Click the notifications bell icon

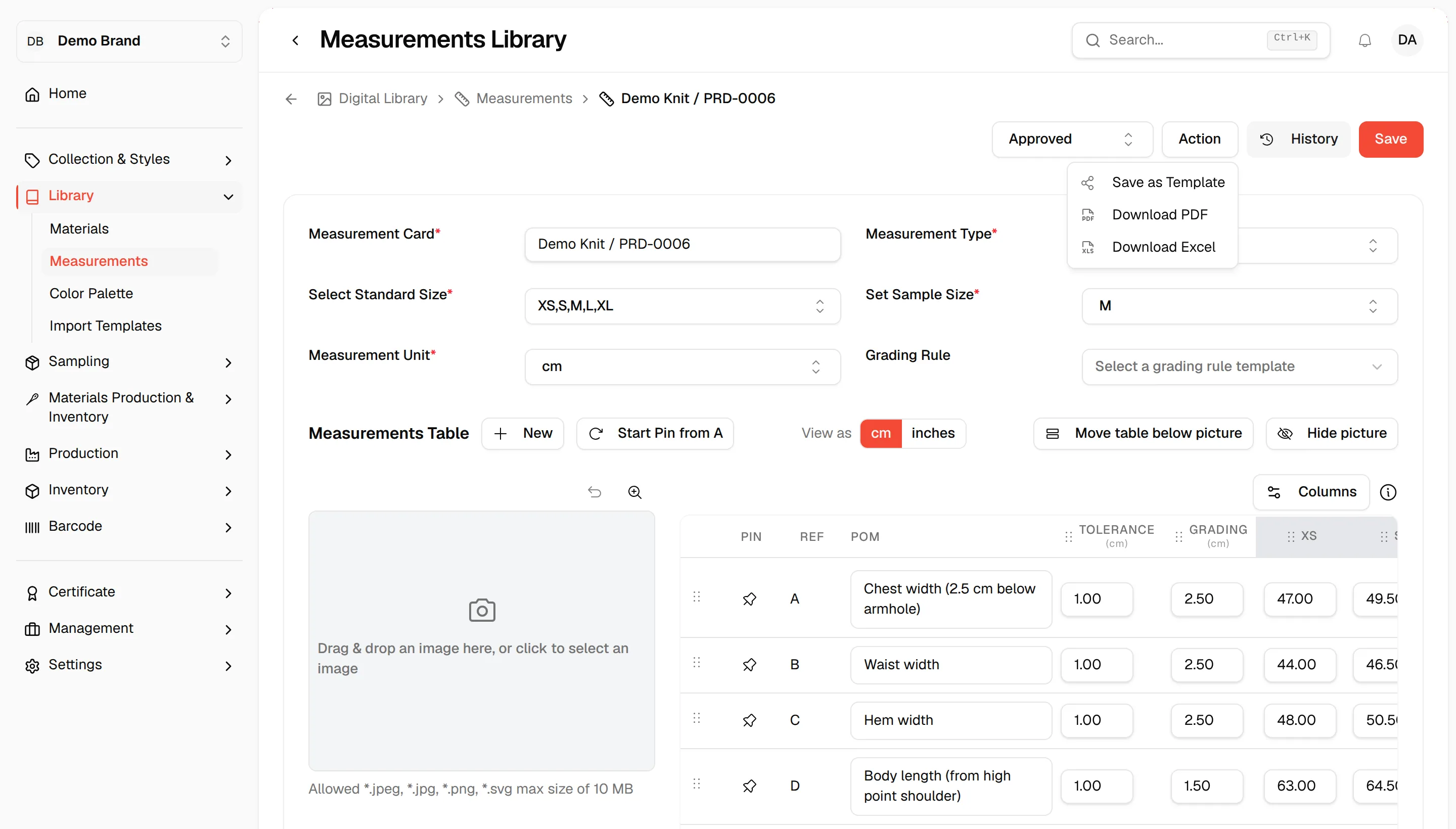pos(1364,40)
